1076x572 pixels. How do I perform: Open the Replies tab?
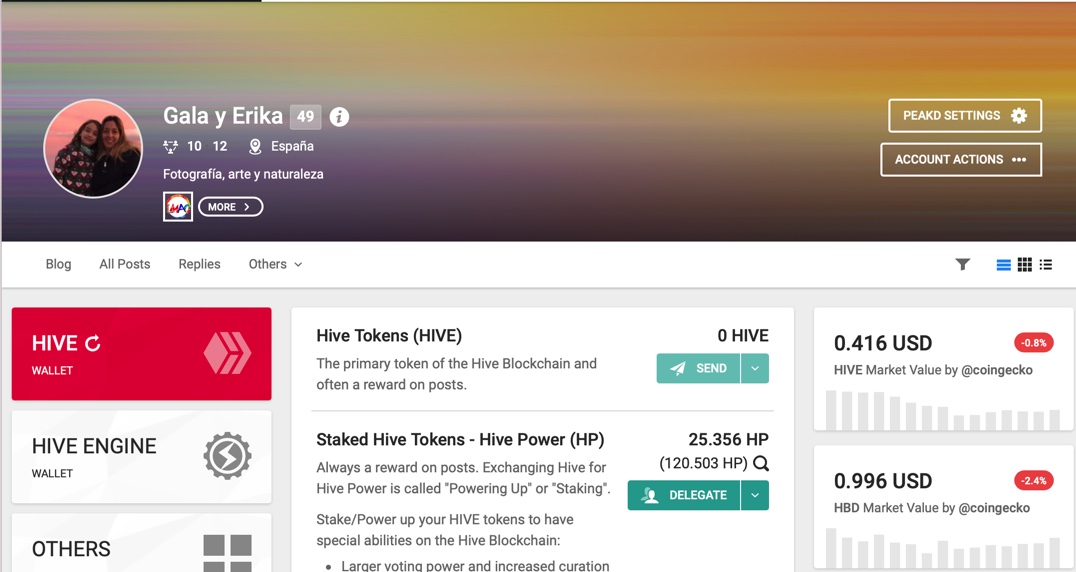point(200,264)
